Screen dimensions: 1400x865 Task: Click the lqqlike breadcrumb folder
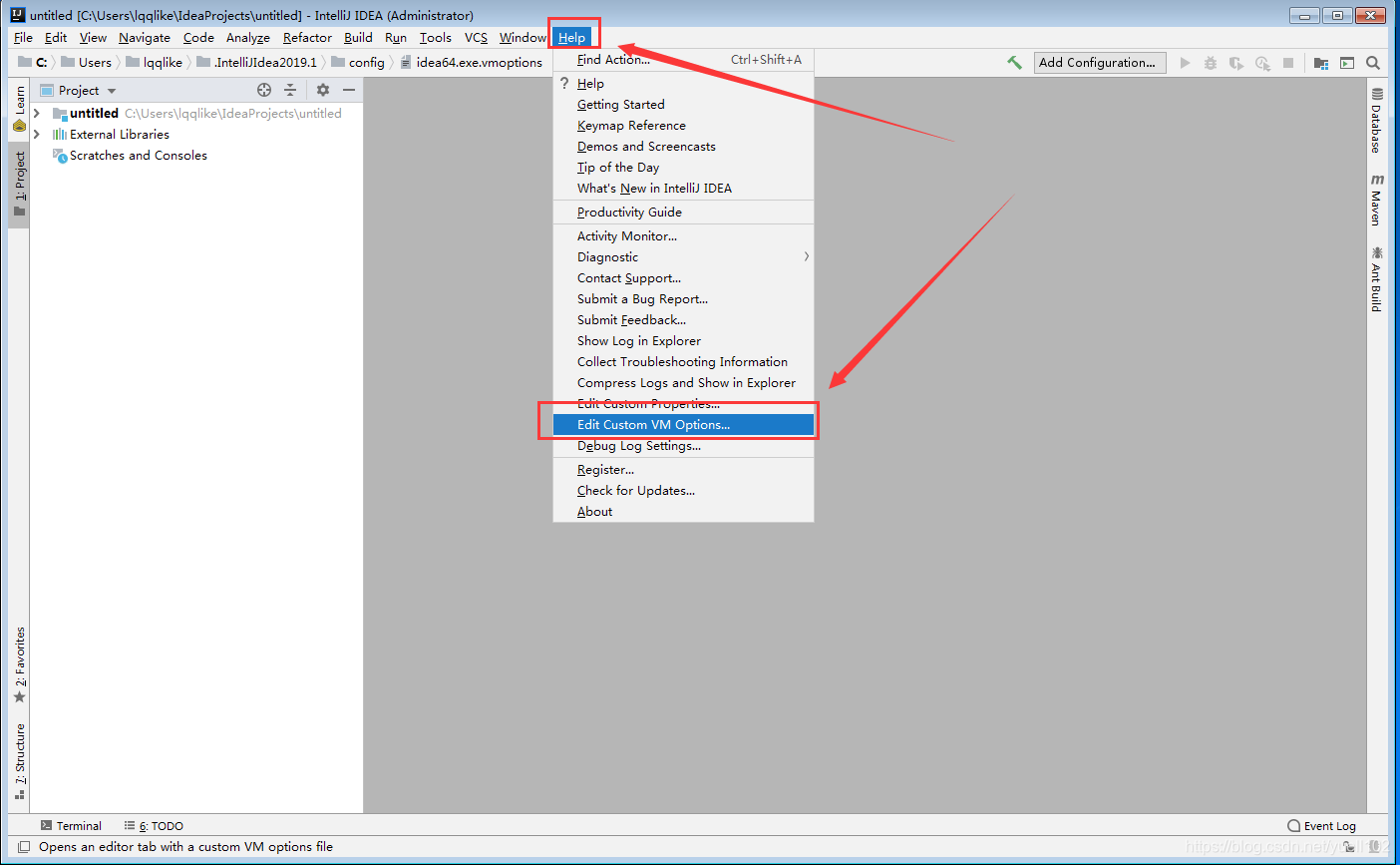click(x=155, y=63)
